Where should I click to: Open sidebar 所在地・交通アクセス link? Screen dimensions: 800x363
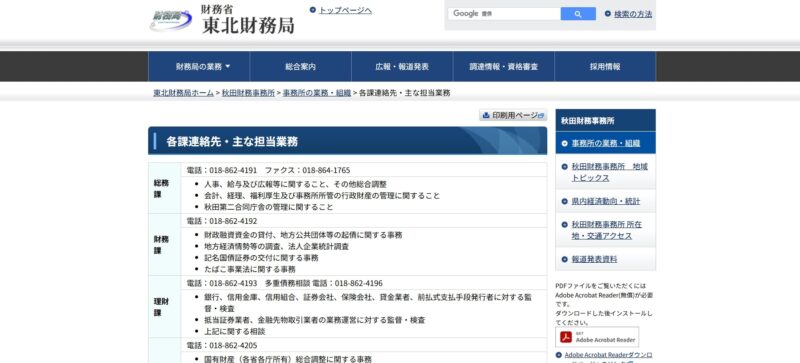point(607,230)
